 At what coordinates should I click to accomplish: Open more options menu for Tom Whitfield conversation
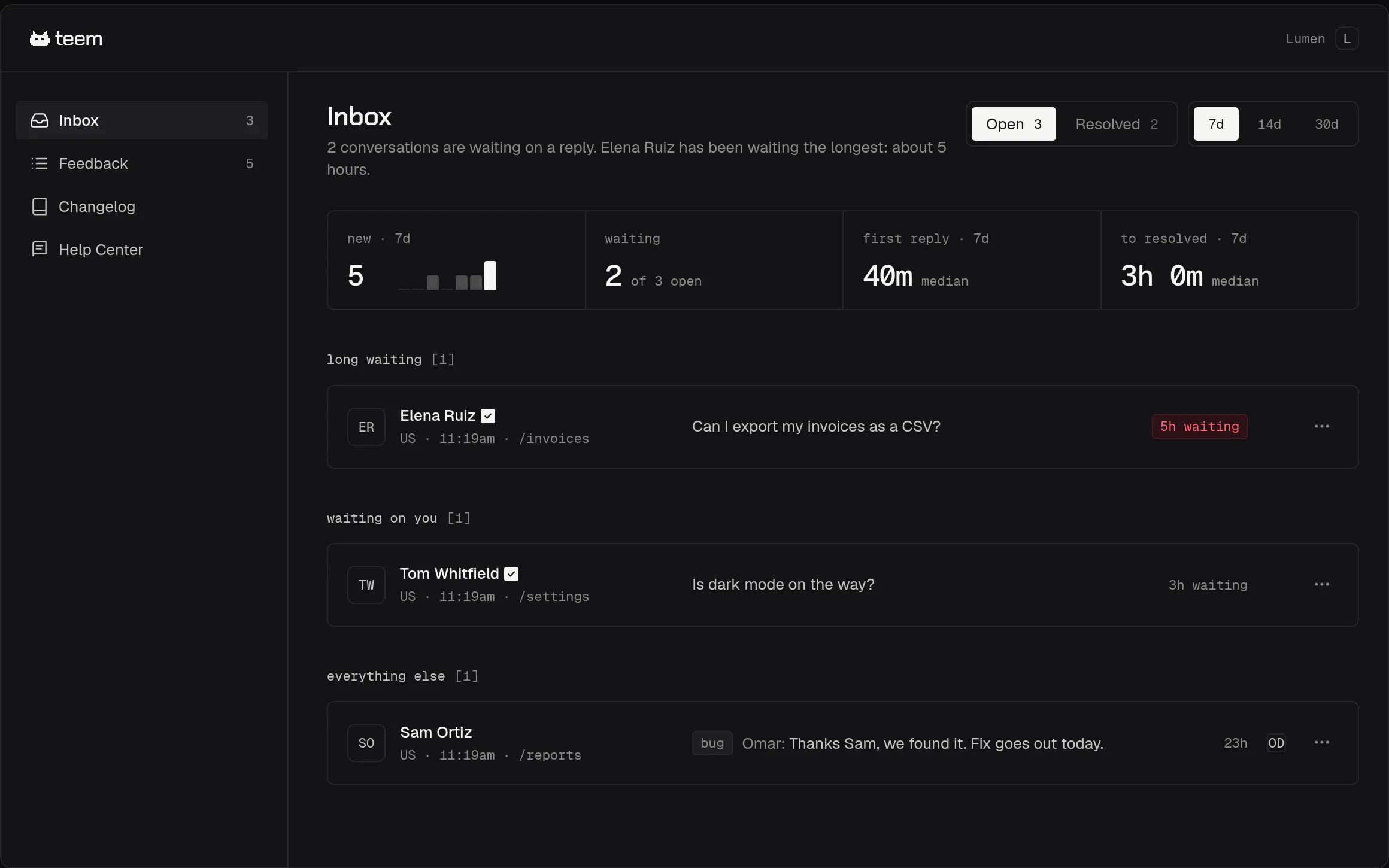point(1322,584)
